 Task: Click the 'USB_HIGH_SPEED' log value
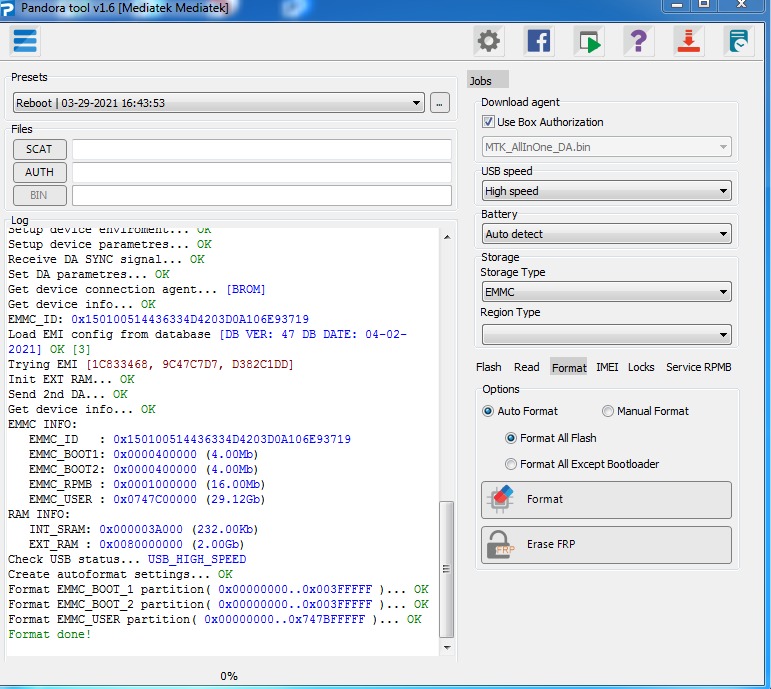tap(197, 559)
